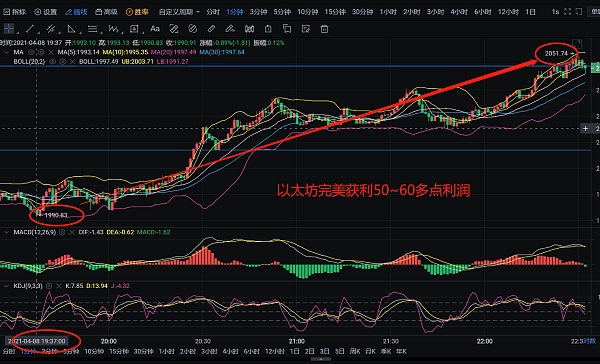Image resolution: width=600 pixels, height=364 pixels.
Task: Select top 1日 period tab
Action: [530, 12]
